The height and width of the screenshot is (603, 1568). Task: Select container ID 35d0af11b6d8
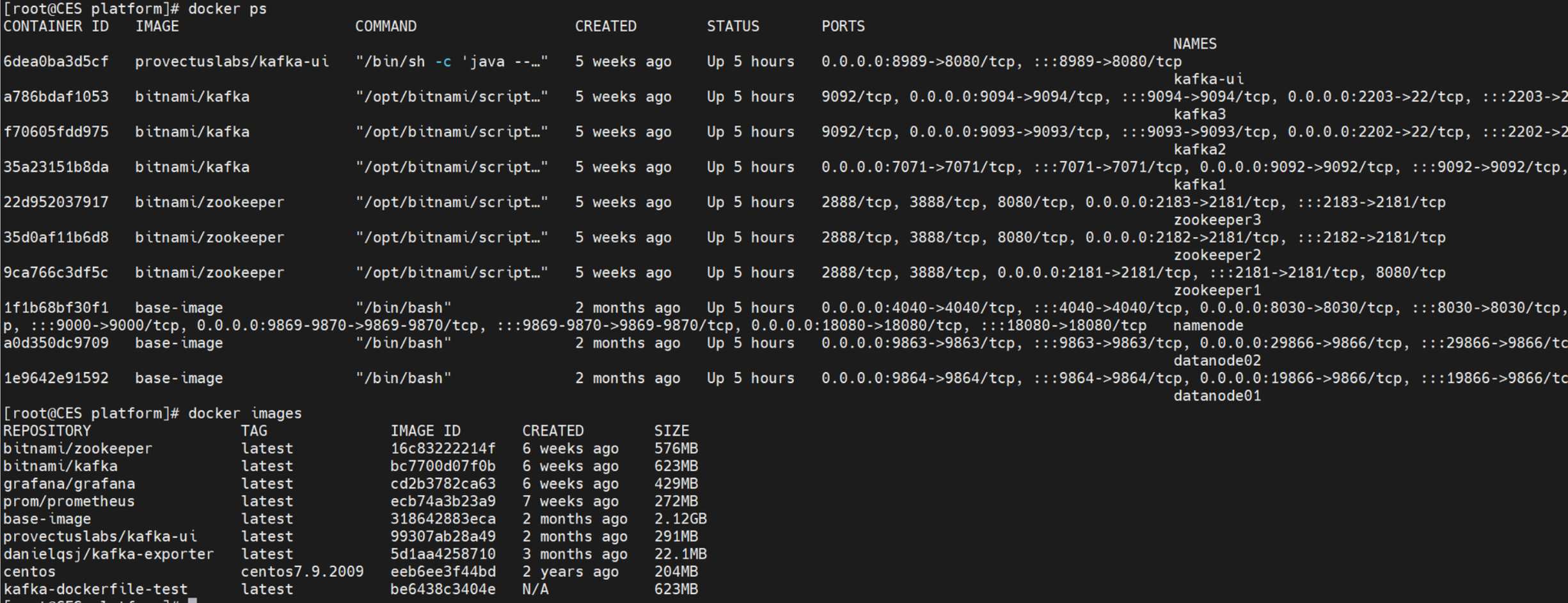click(56, 237)
